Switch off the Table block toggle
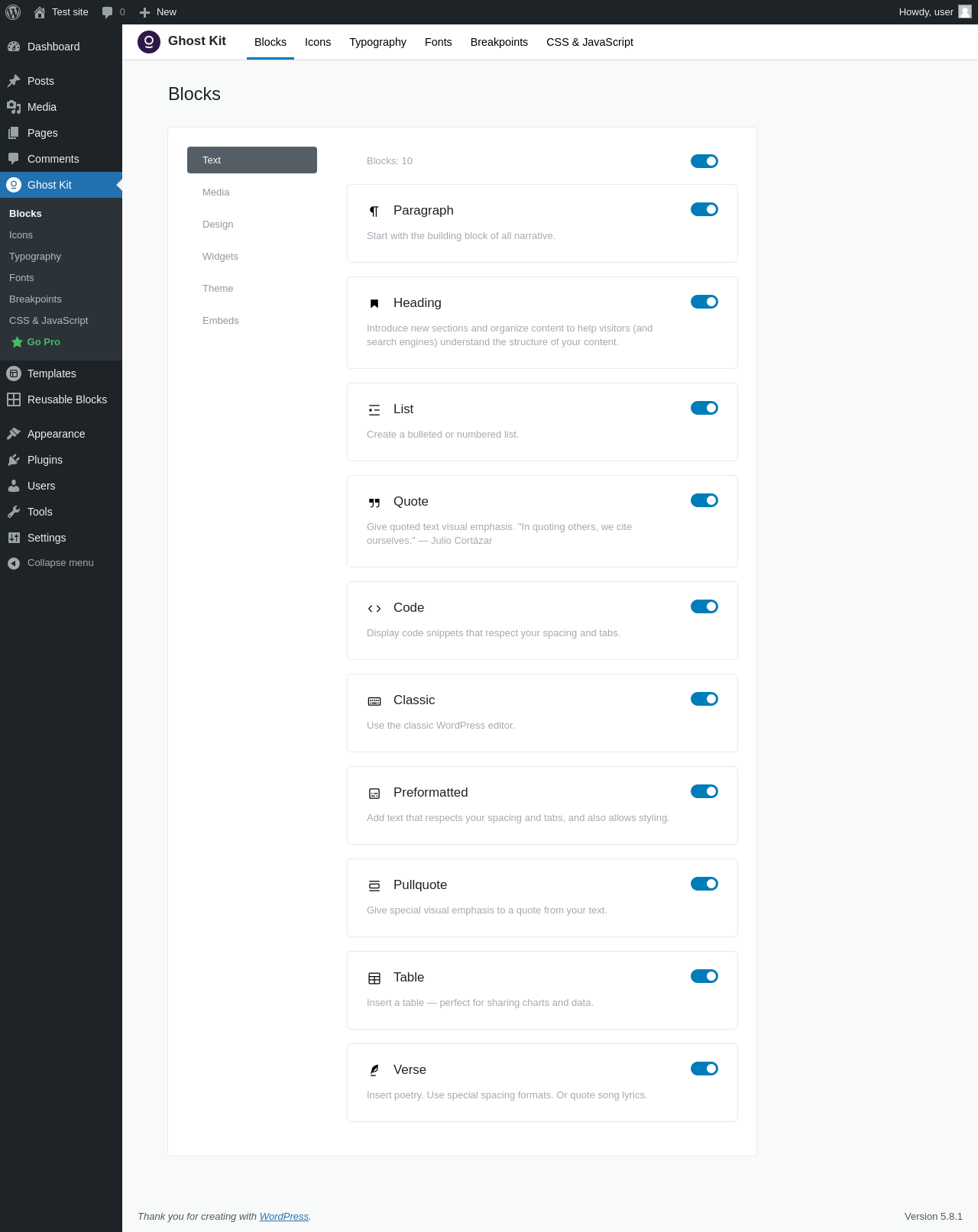 click(704, 976)
